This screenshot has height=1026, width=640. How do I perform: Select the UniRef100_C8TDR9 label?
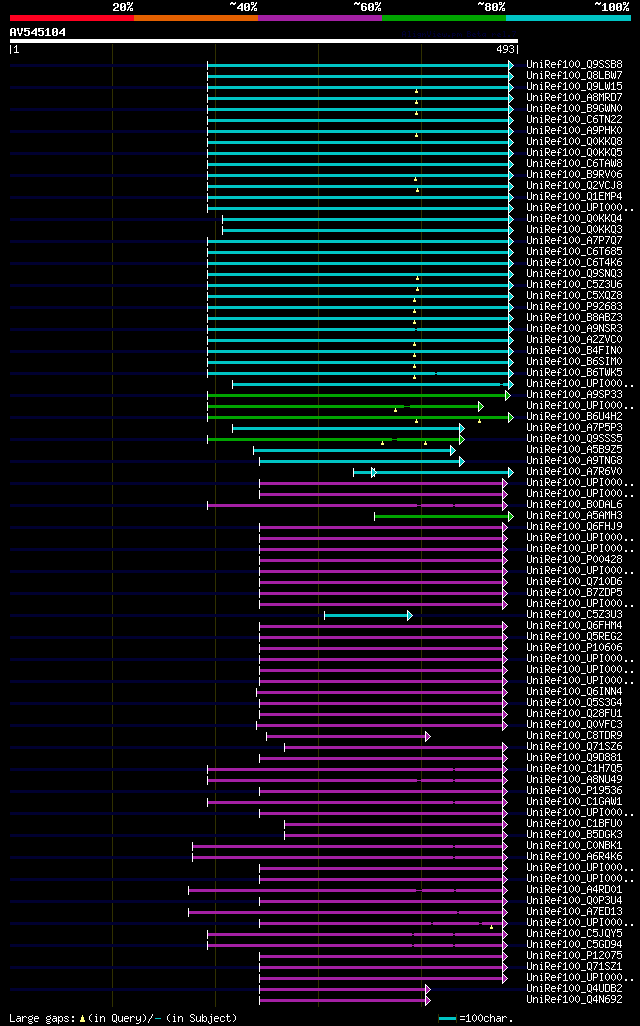pos(575,735)
